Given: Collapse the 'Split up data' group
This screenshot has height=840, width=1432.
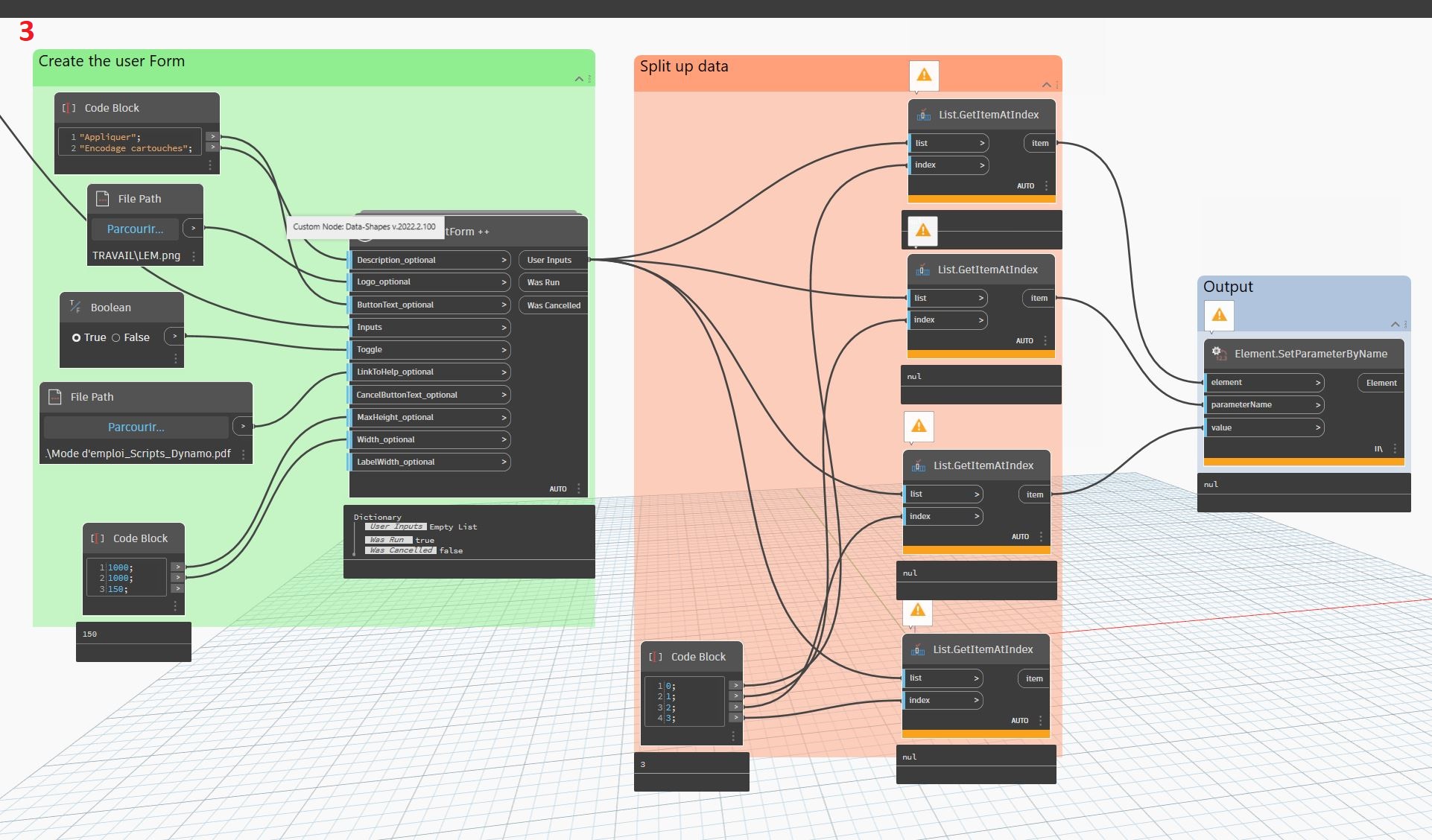Looking at the screenshot, I should (1046, 85).
